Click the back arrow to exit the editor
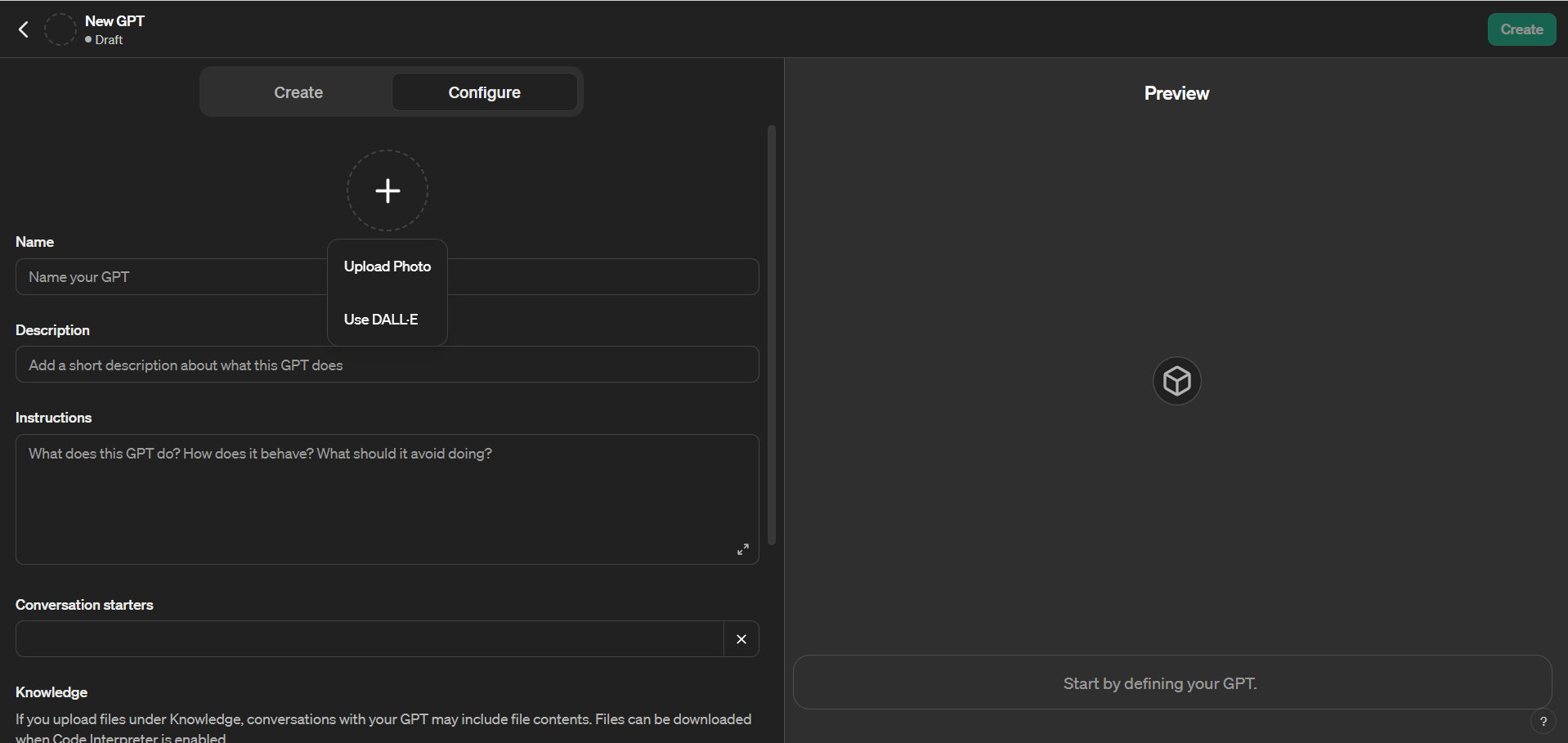The height and width of the screenshot is (743, 1568). click(x=23, y=29)
